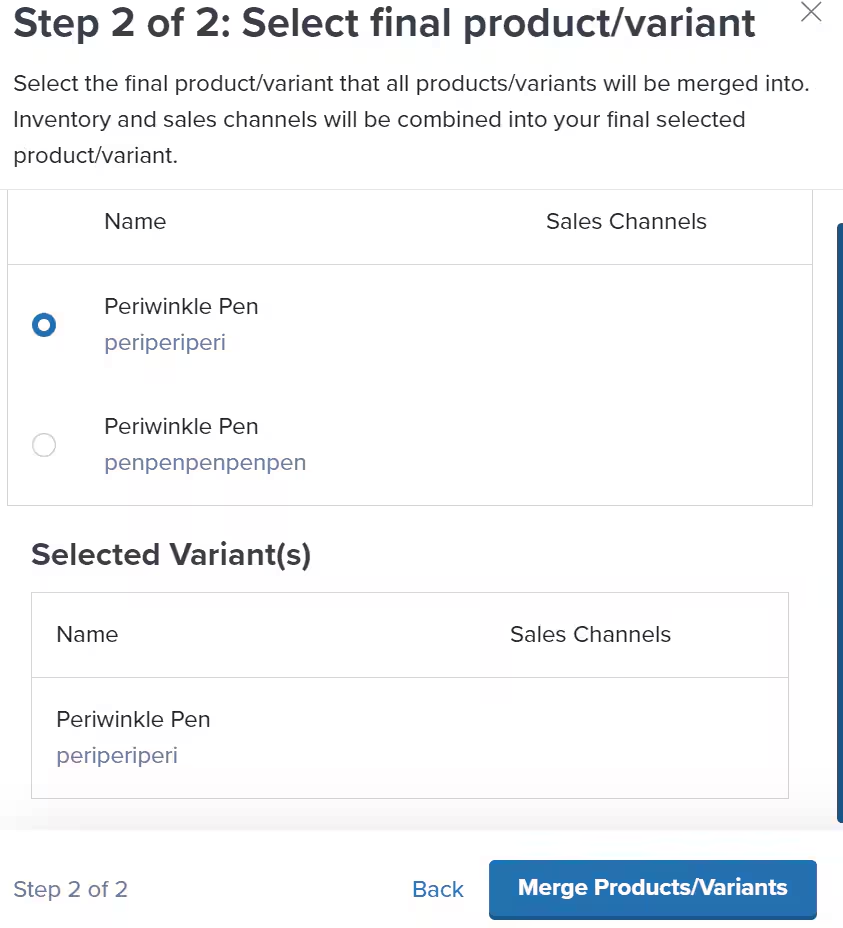The width and height of the screenshot is (843, 928).
Task: Click the Name header in the top table
Action: click(x=135, y=222)
